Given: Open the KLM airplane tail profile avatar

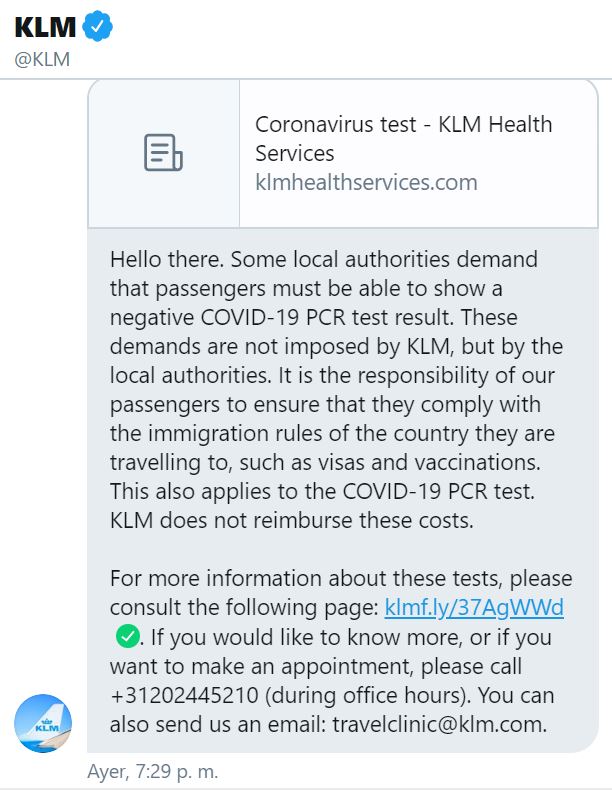Looking at the screenshot, I should (43, 723).
